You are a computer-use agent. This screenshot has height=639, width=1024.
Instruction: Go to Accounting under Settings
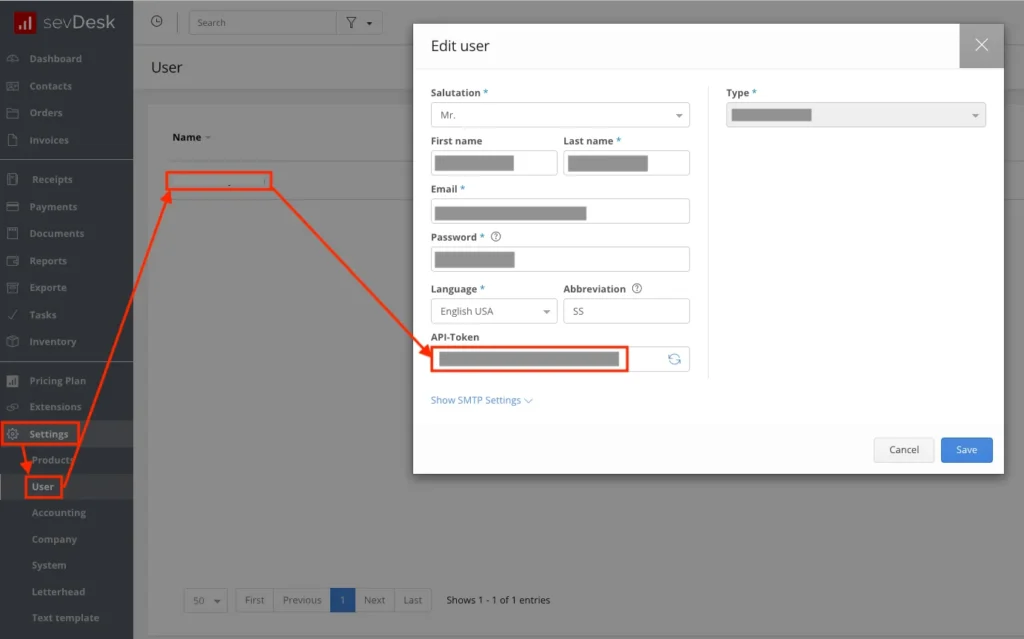click(x=58, y=513)
